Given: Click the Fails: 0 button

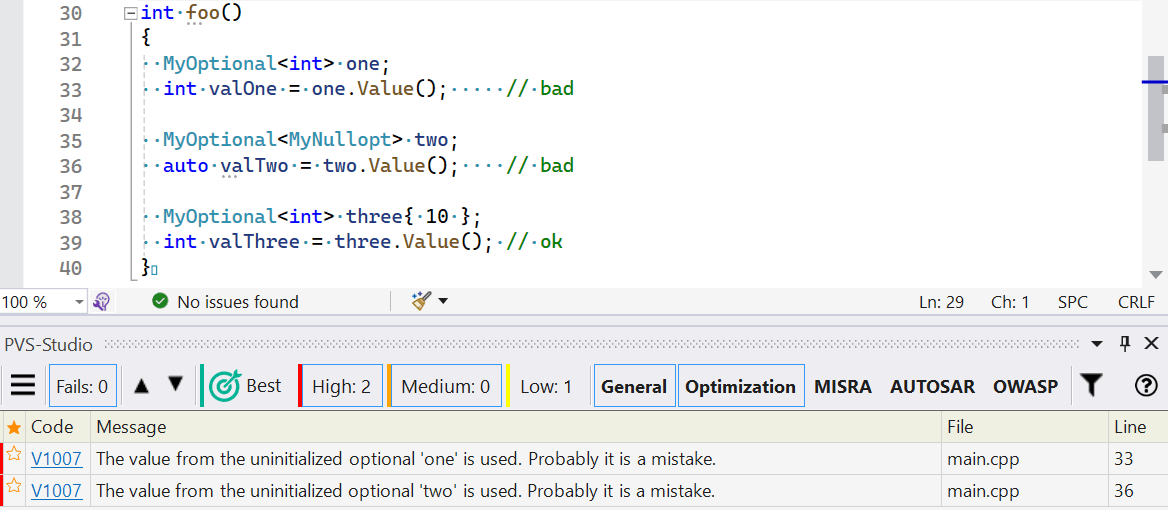Looking at the screenshot, I should point(82,386).
